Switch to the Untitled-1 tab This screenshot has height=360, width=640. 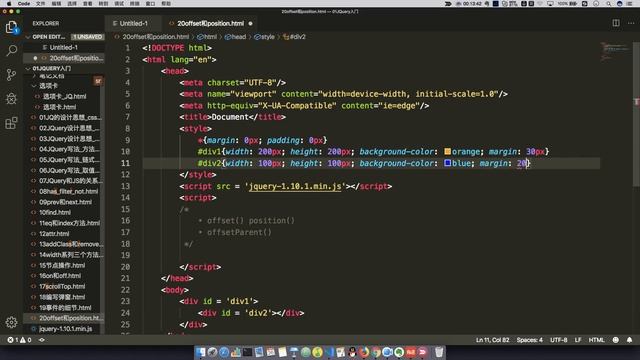(x=133, y=24)
